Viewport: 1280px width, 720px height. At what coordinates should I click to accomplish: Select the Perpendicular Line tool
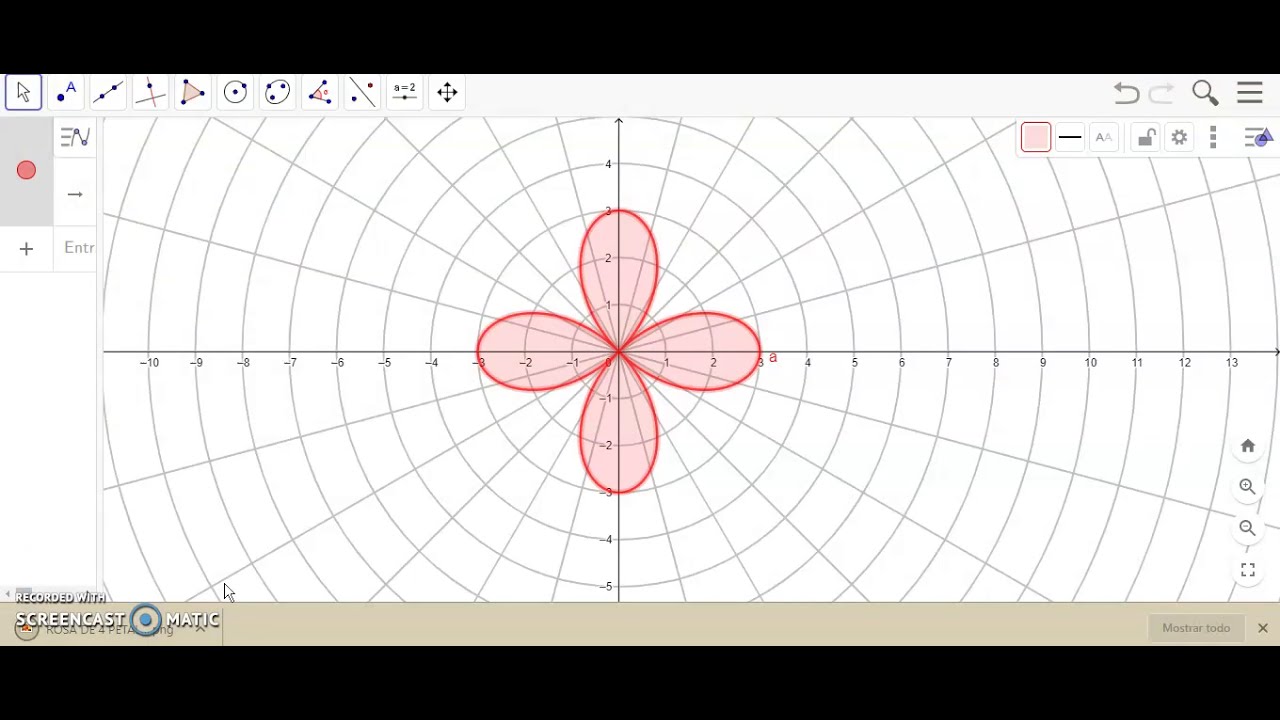point(150,92)
